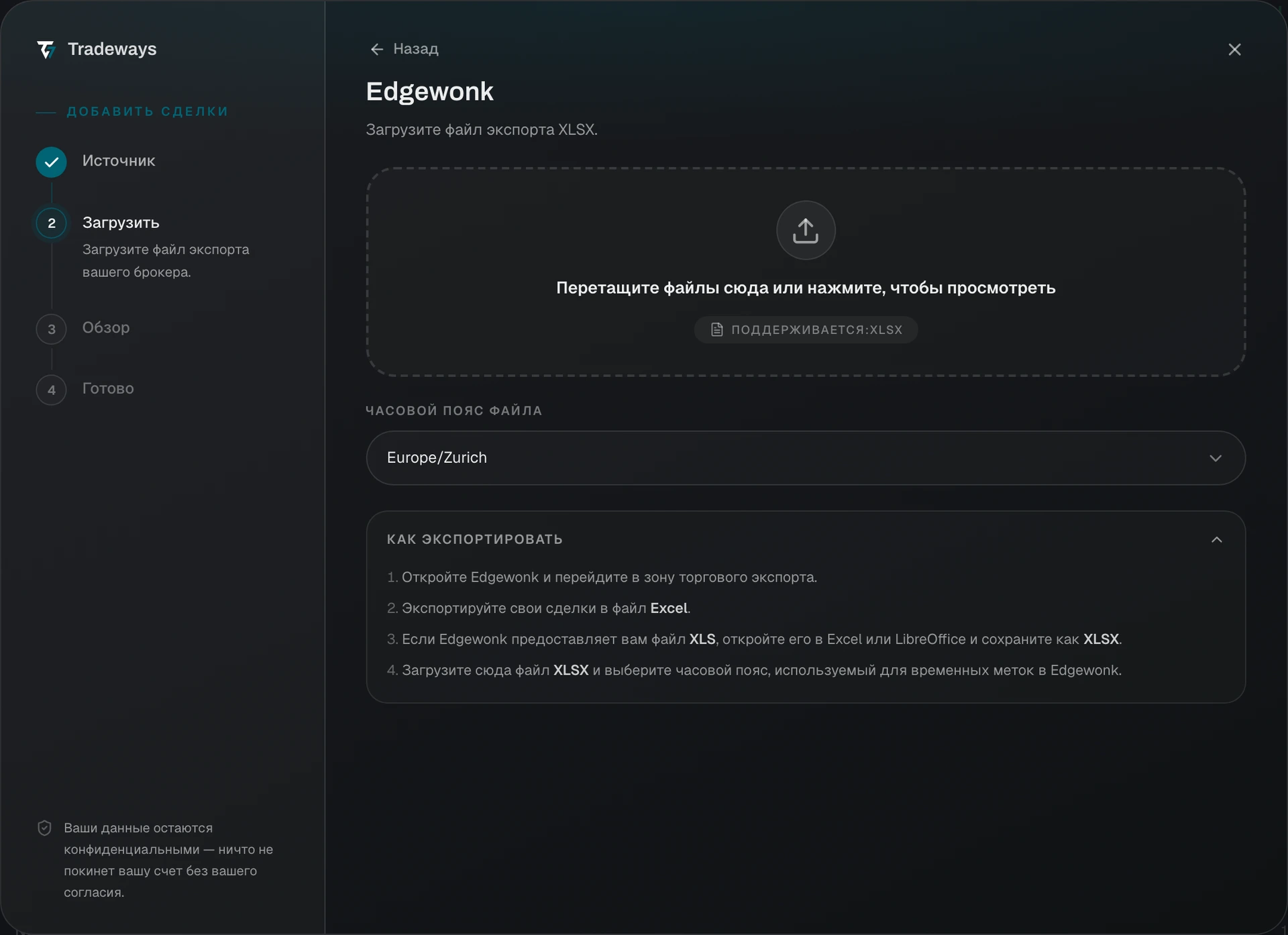Click the Обзор step label
Image resolution: width=1288 pixels, height=935 pixels.
click(x=106, y=327)
